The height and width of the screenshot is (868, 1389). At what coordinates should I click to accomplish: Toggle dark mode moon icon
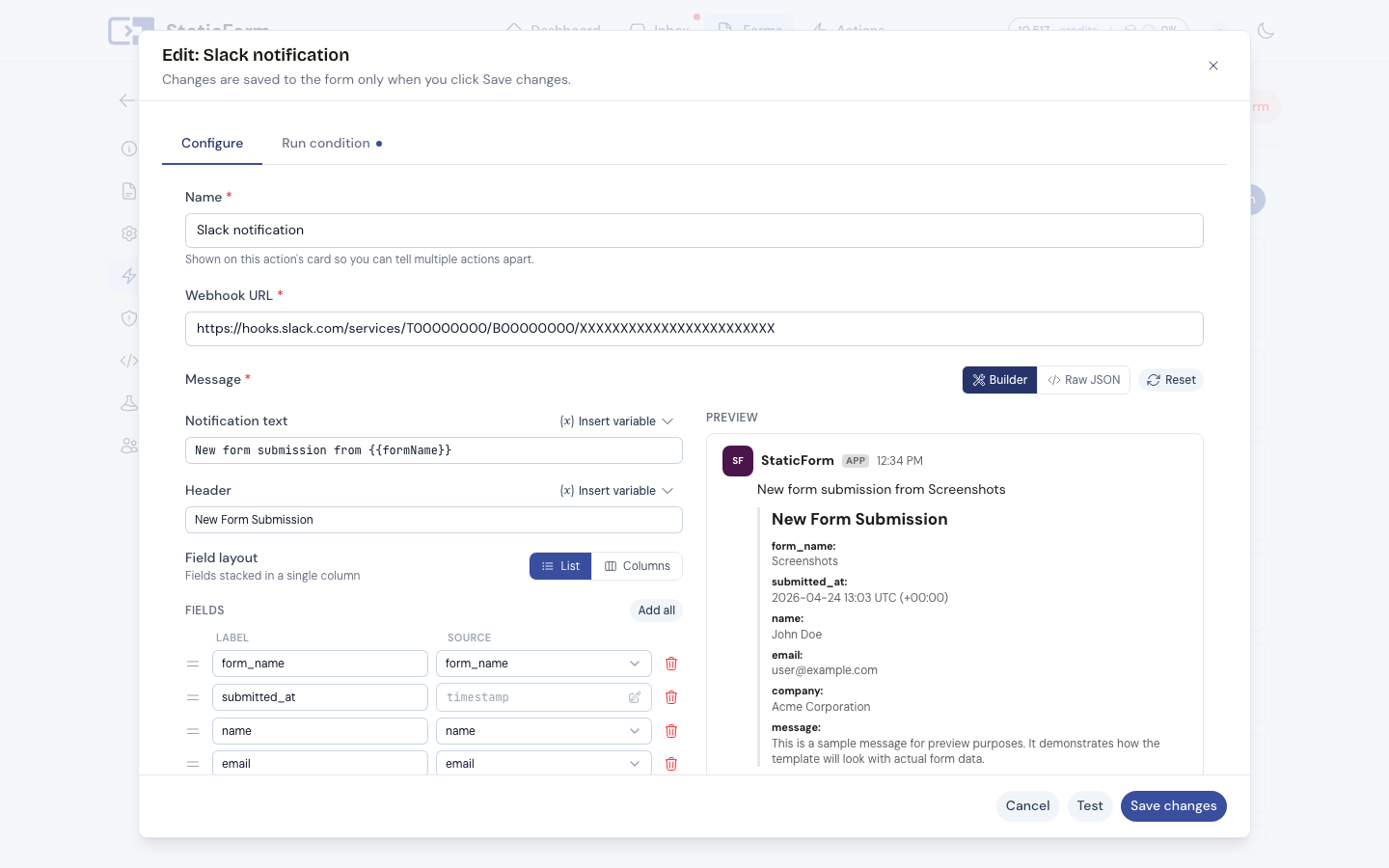tap(1266, 31)
